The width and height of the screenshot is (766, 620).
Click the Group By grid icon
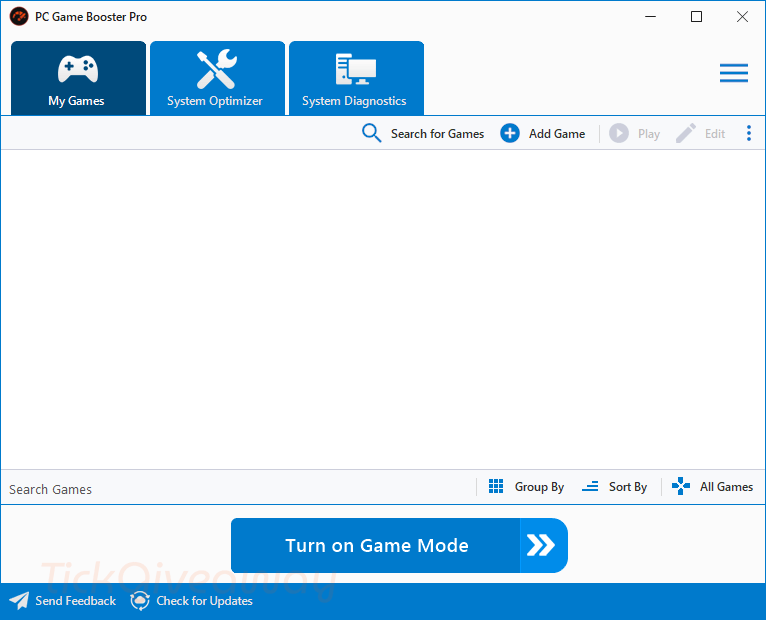pyautogui.click(x=496, y=486)
